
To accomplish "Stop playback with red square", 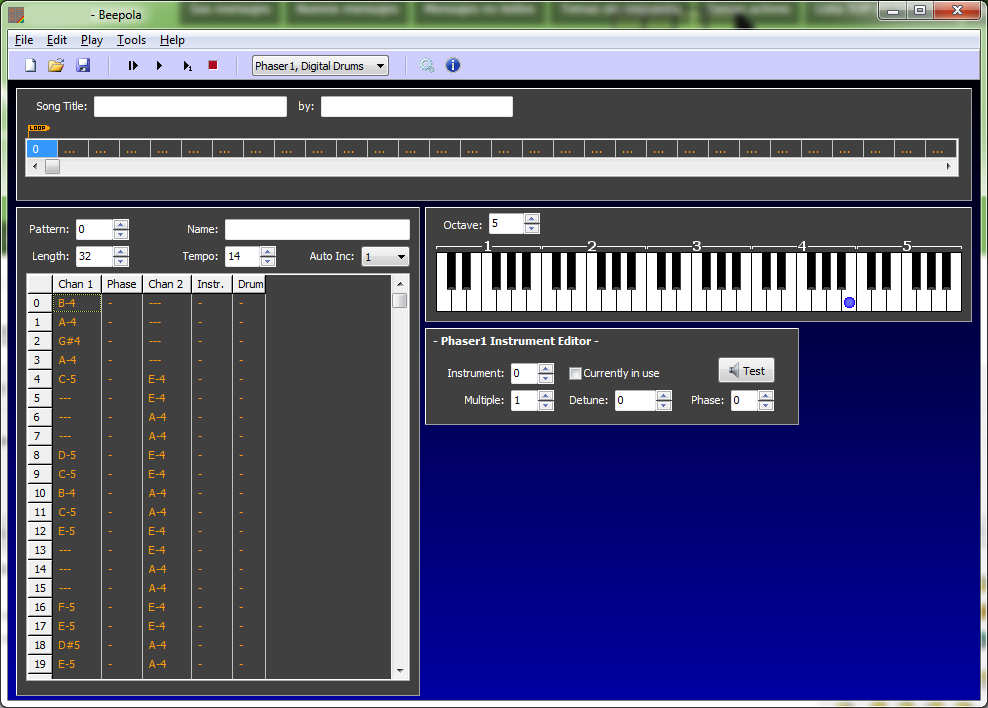I will point(213,65).
